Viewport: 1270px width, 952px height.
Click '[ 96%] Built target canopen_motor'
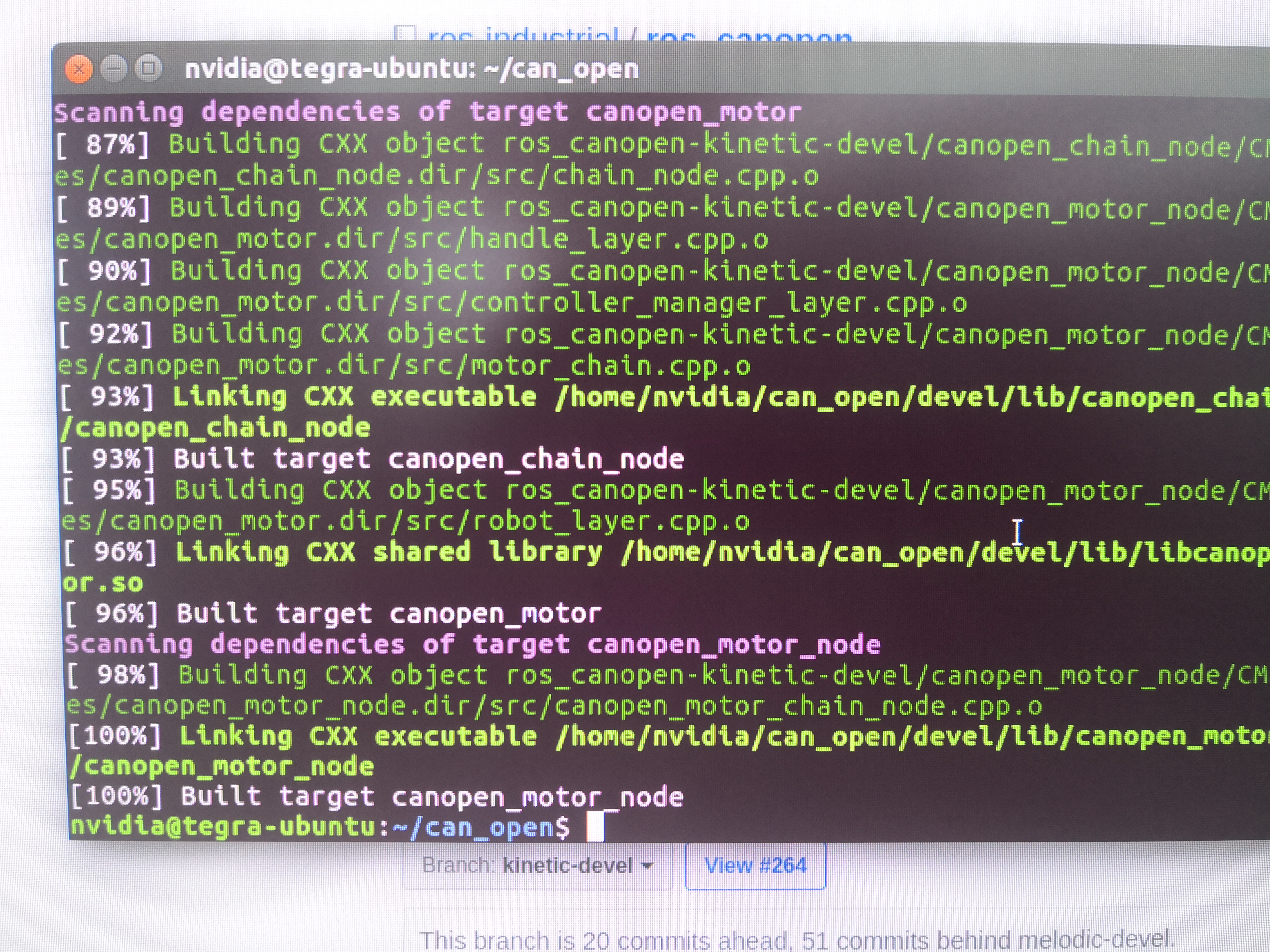333,614
